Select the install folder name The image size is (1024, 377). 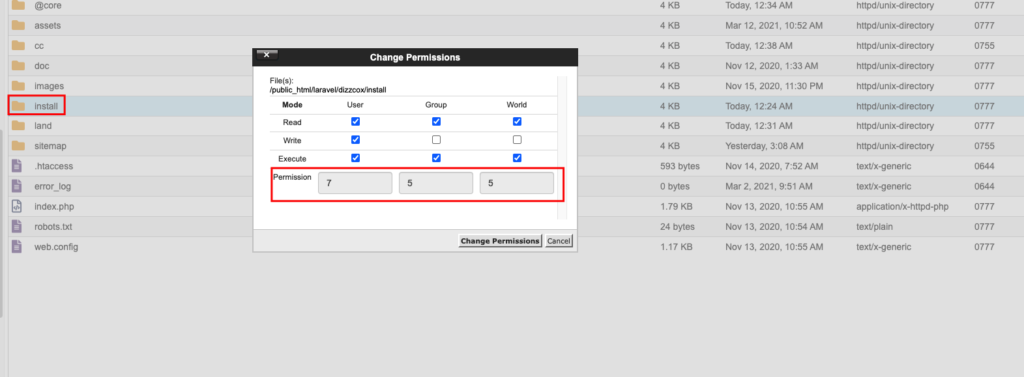click(x=46, y=106)
